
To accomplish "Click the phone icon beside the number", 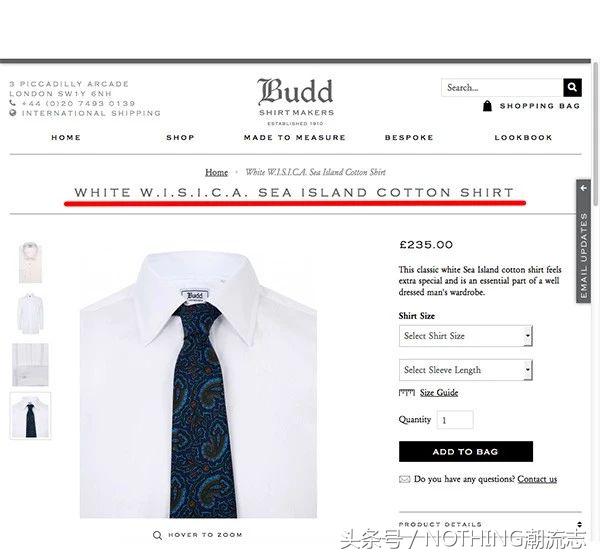I will (x=13, y=103).
